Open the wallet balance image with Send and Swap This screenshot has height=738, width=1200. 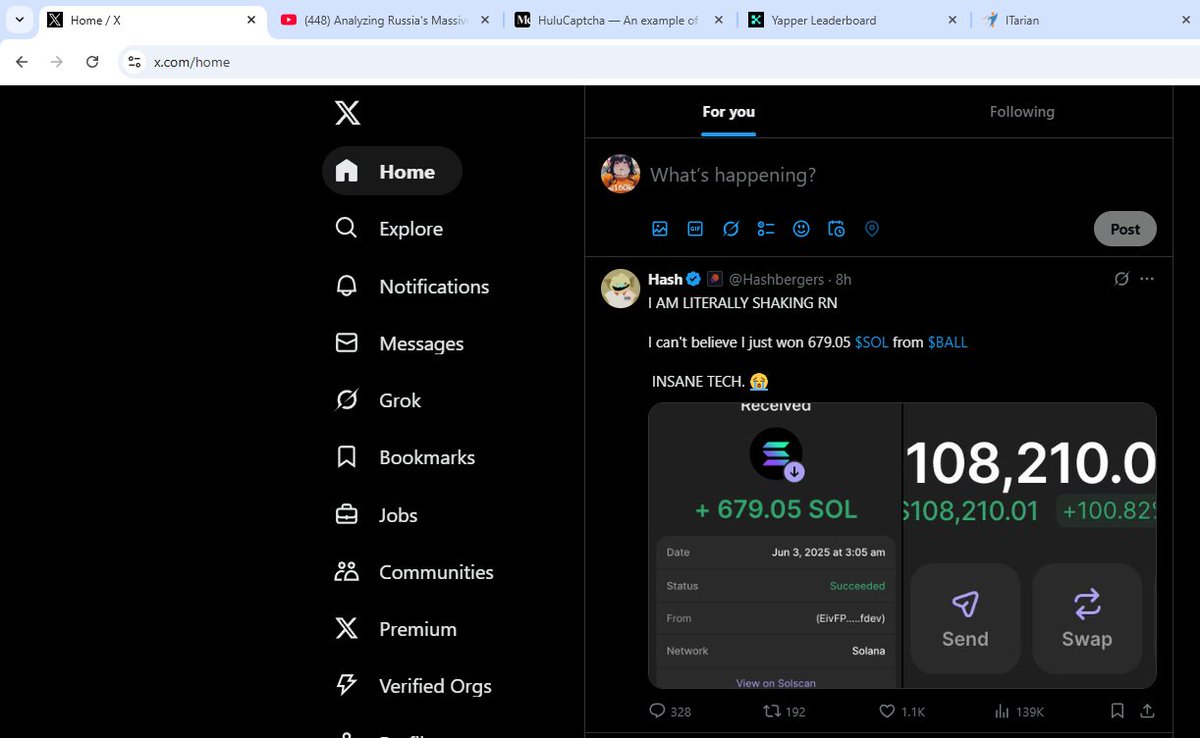coord(1030,545)
